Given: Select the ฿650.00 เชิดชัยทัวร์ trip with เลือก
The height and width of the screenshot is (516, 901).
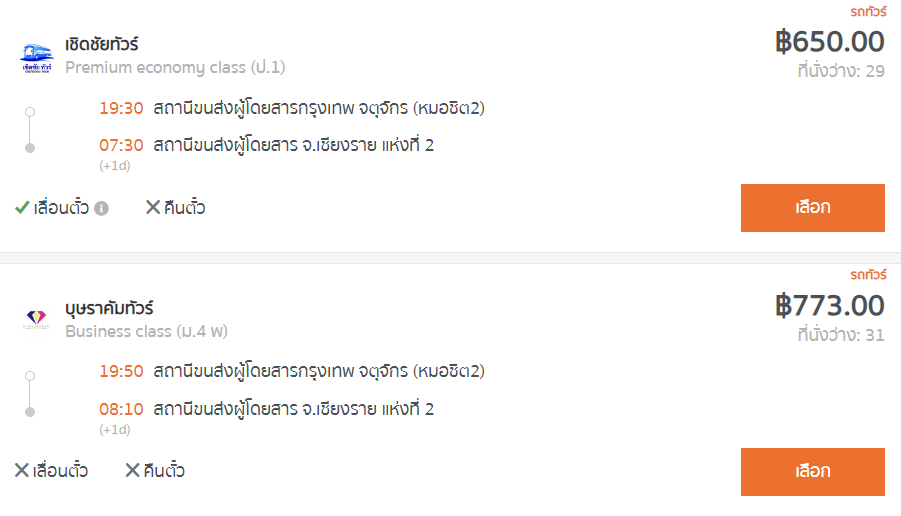Looking at the screenshot, I should click(x=813, y=208).
